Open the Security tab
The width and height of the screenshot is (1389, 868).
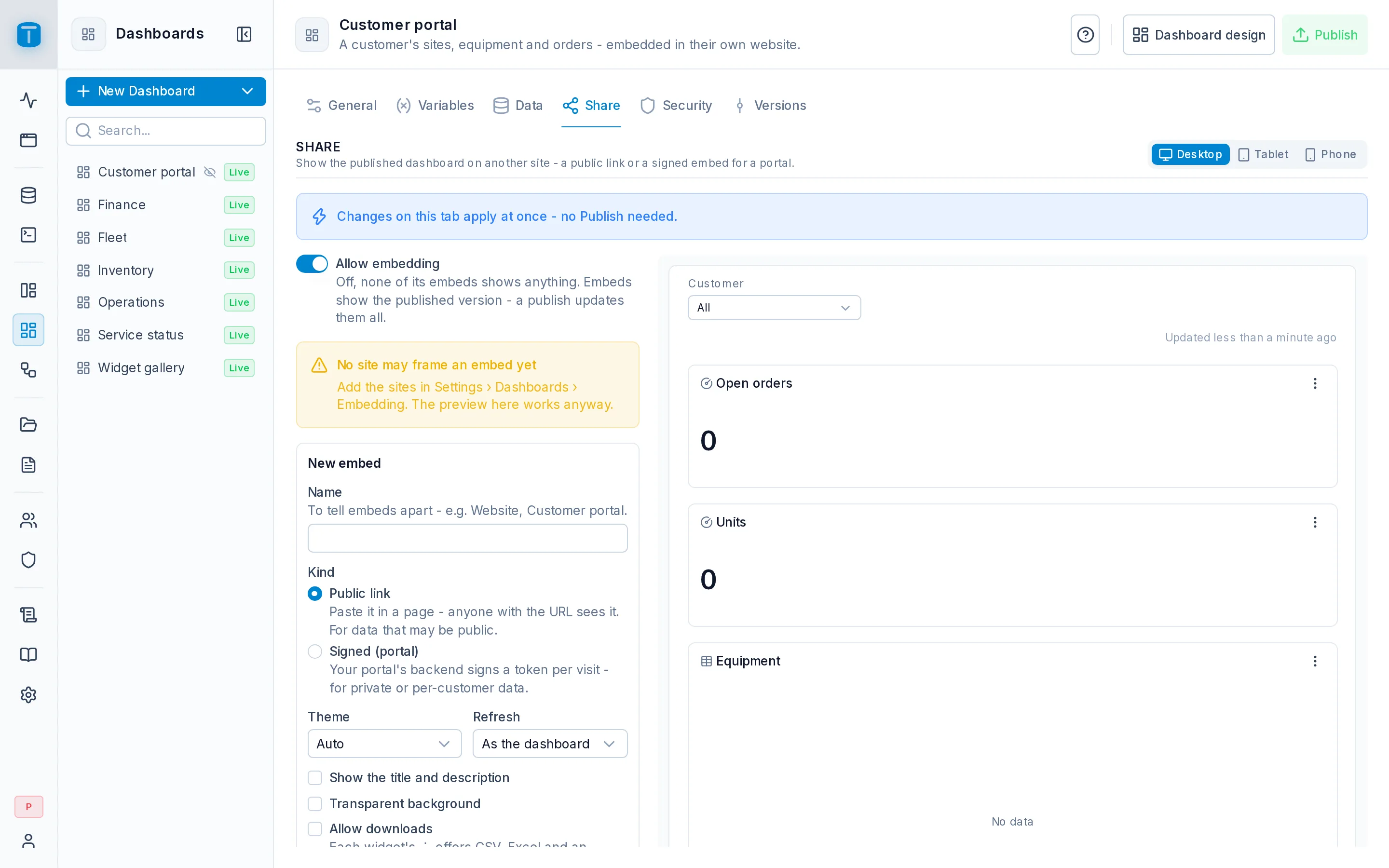click(676, 106)
